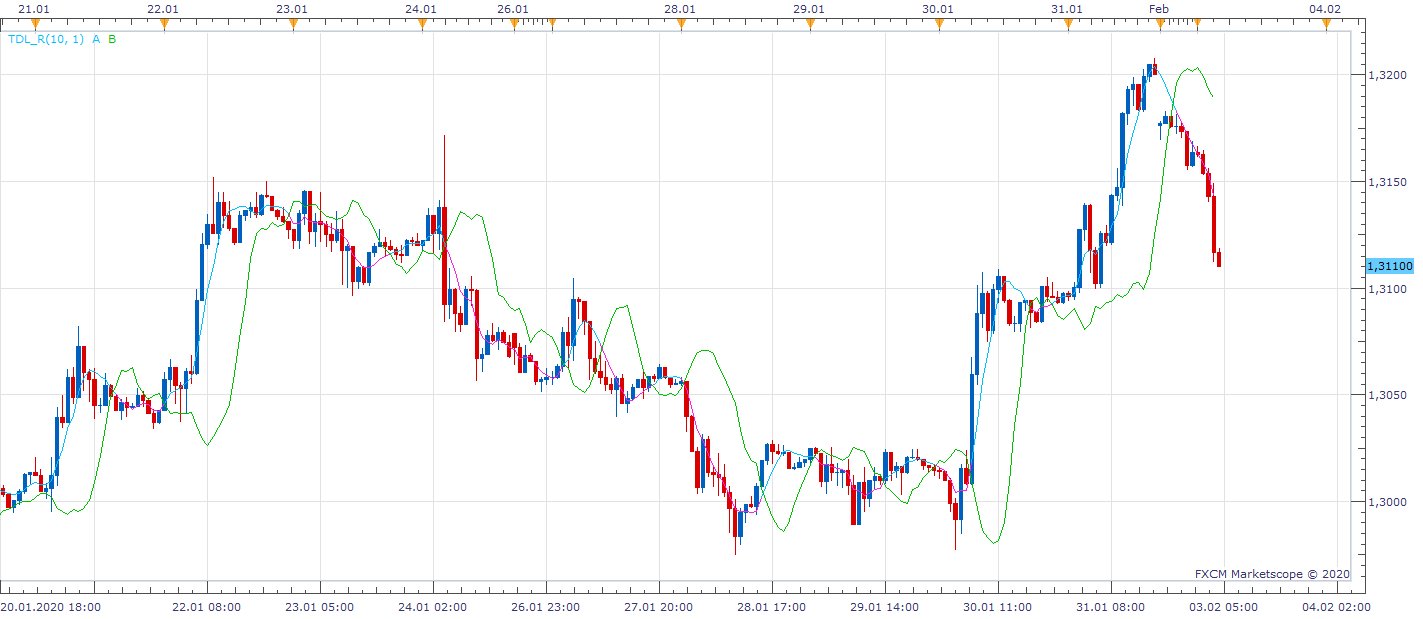Click the '22.01 08:00' time axis label

207,606
